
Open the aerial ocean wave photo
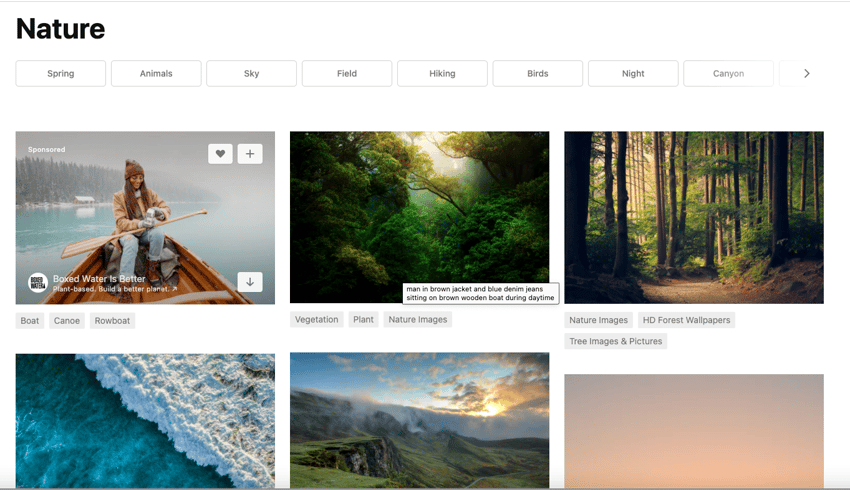(x=145, y=421)
